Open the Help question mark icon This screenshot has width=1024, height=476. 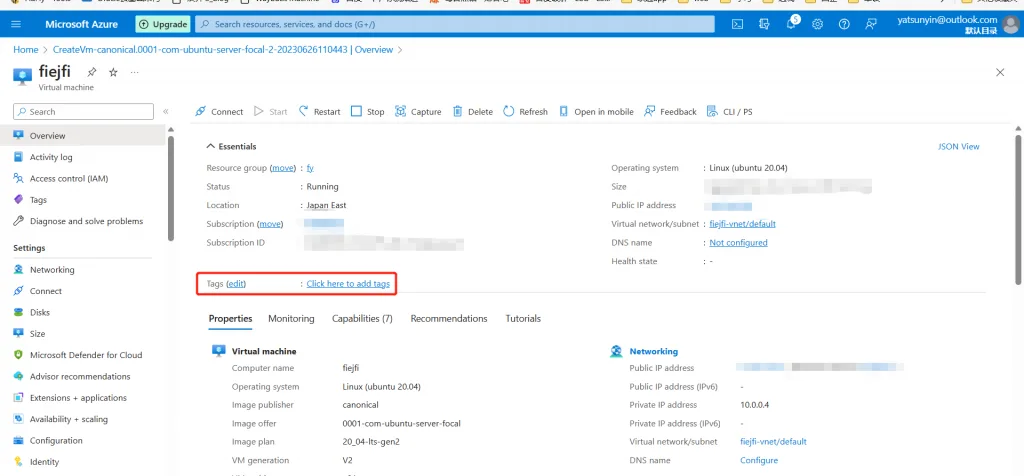(844, 24)
